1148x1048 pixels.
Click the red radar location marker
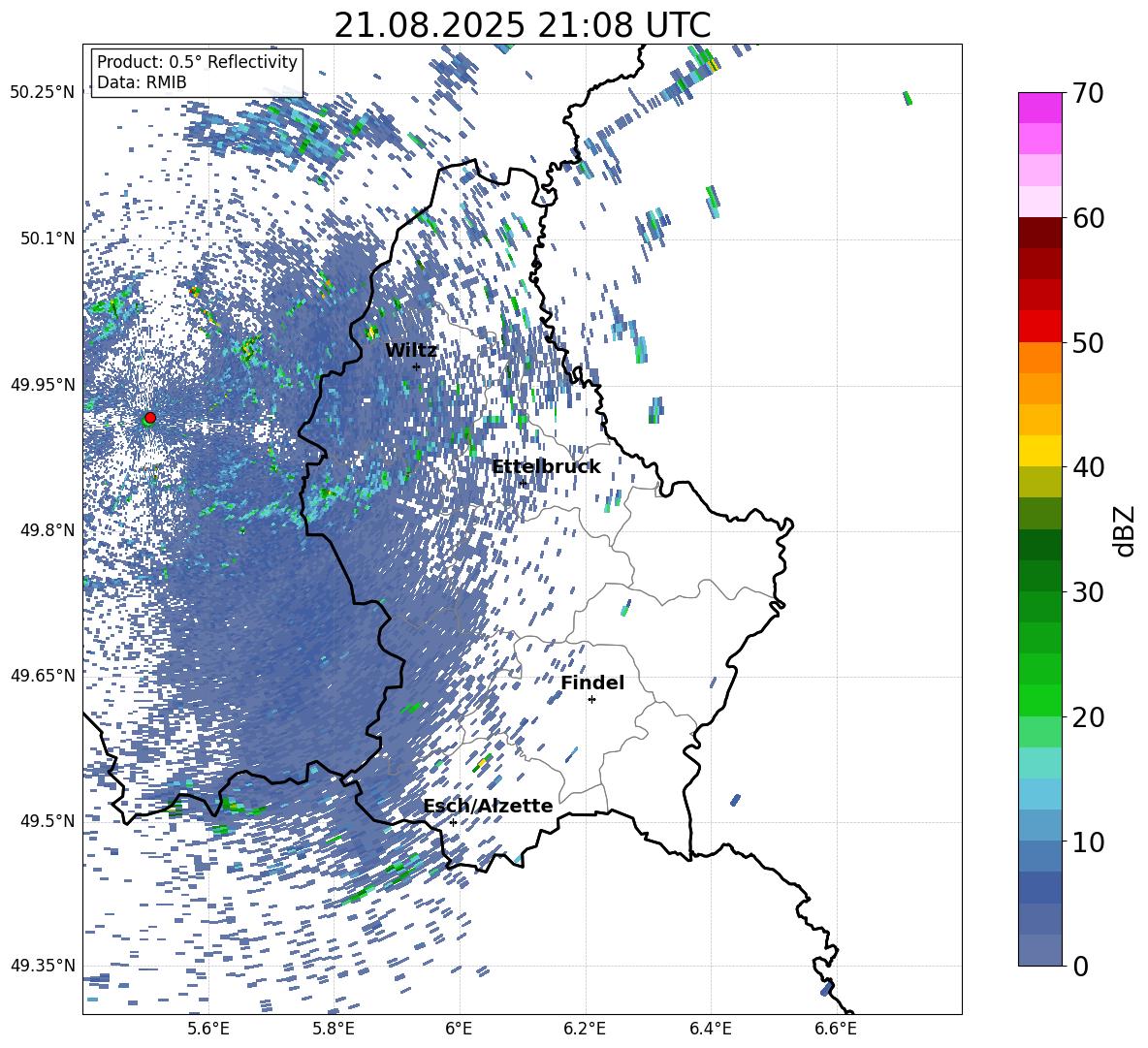(150, 418)
